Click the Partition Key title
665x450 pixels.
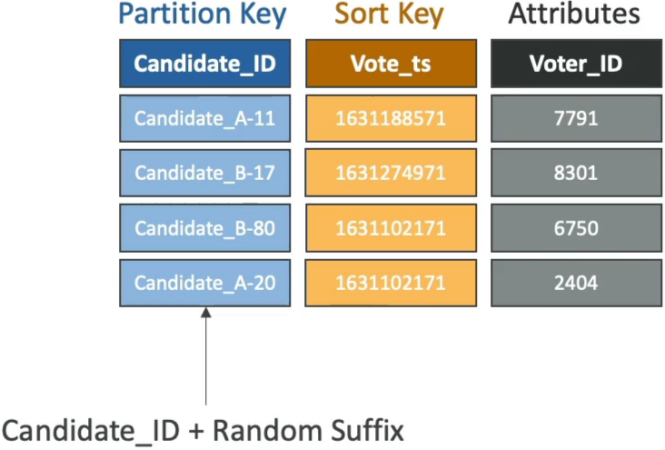coord(203,14)
